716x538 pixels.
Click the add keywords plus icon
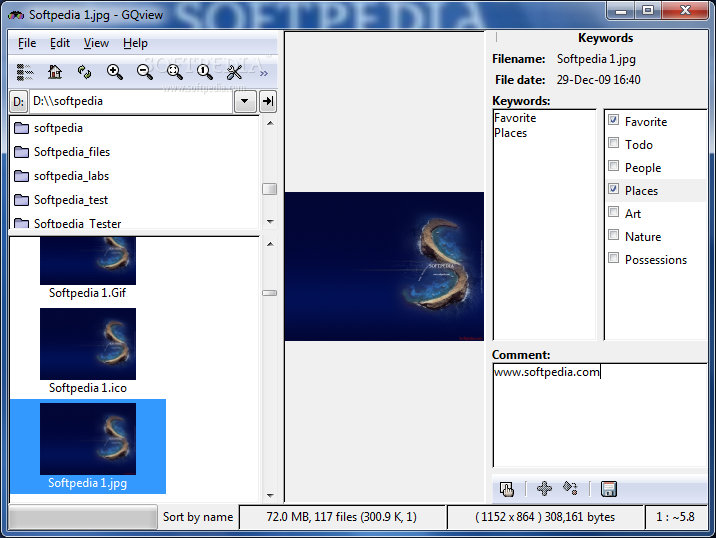click(x=544, y=489)
